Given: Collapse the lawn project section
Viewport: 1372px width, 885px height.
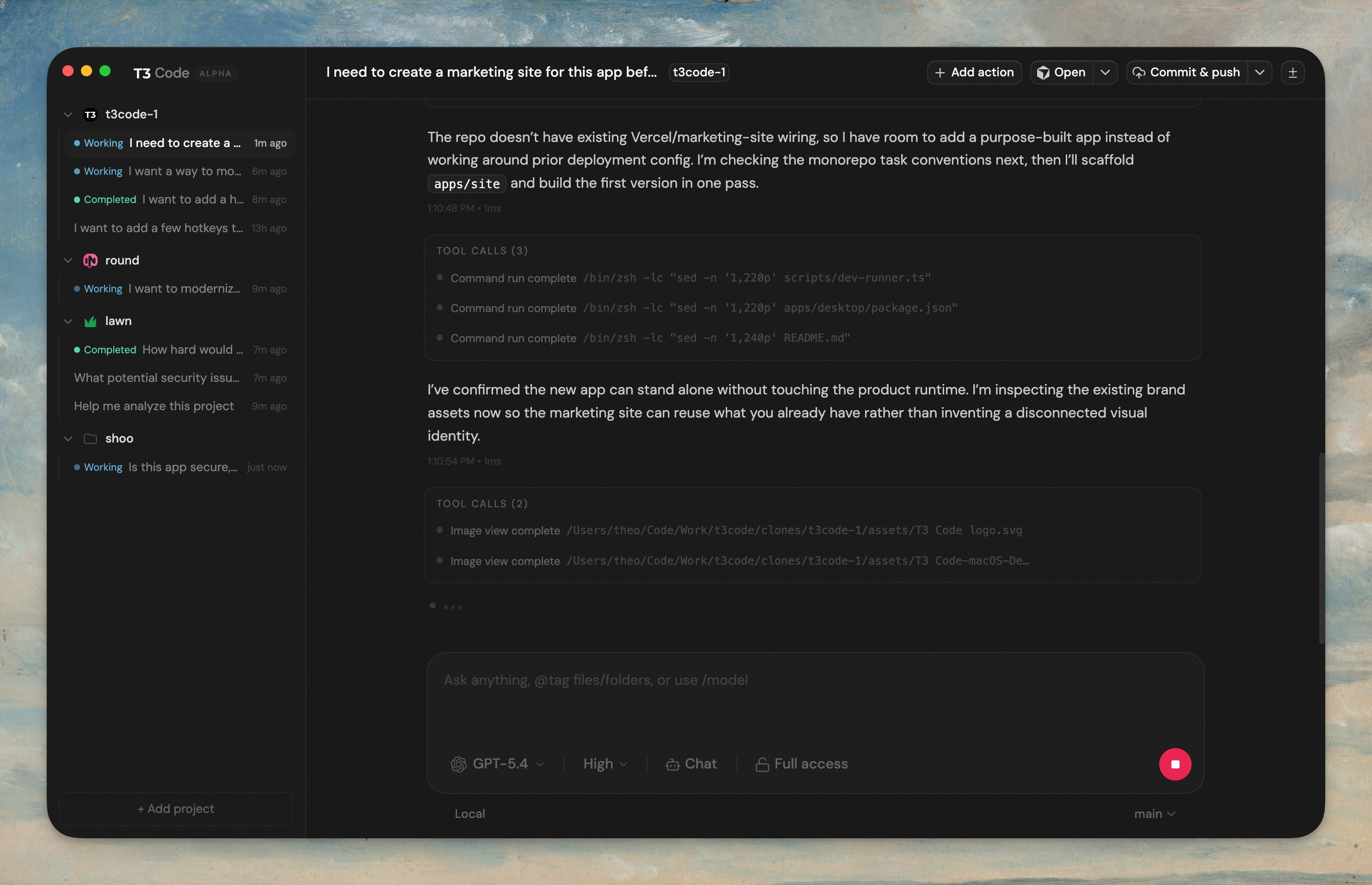Looking at the screenshot, I should [68, 321].
